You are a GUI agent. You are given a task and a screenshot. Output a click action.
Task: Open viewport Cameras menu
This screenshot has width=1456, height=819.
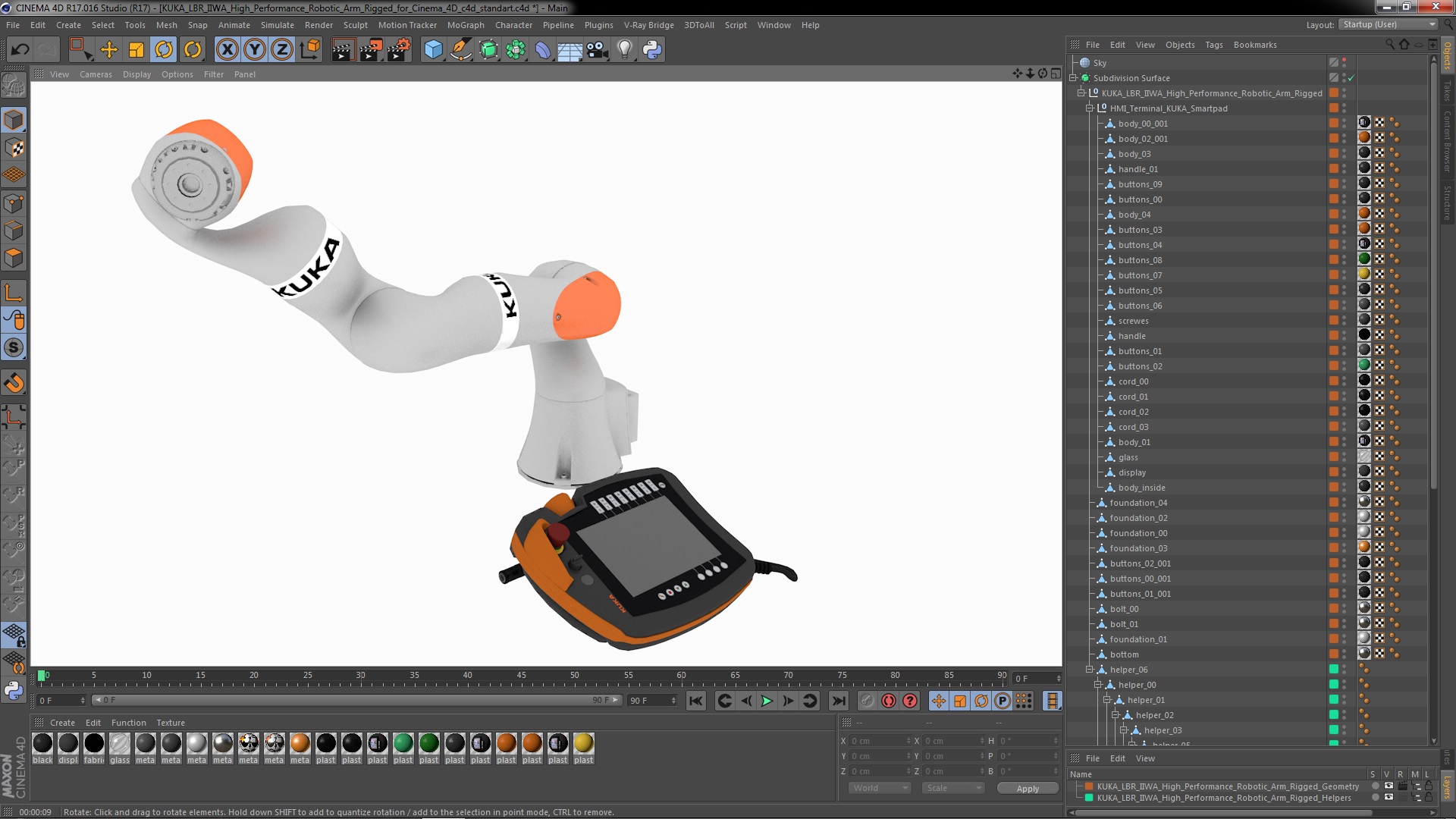click(x=96, y=74)
